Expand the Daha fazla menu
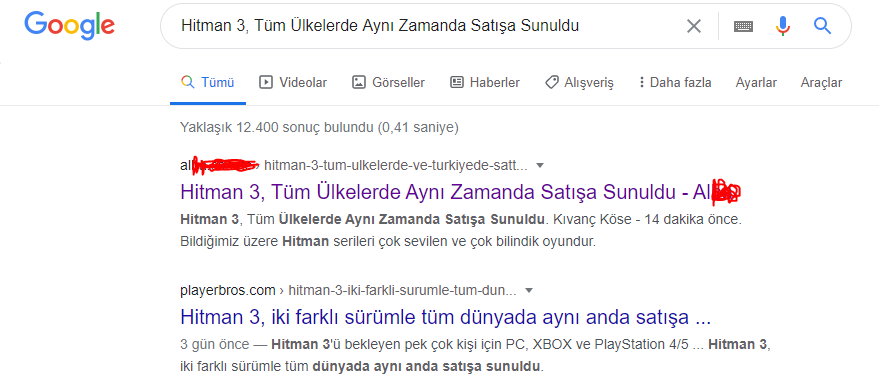879x385 pixels. 675,83
